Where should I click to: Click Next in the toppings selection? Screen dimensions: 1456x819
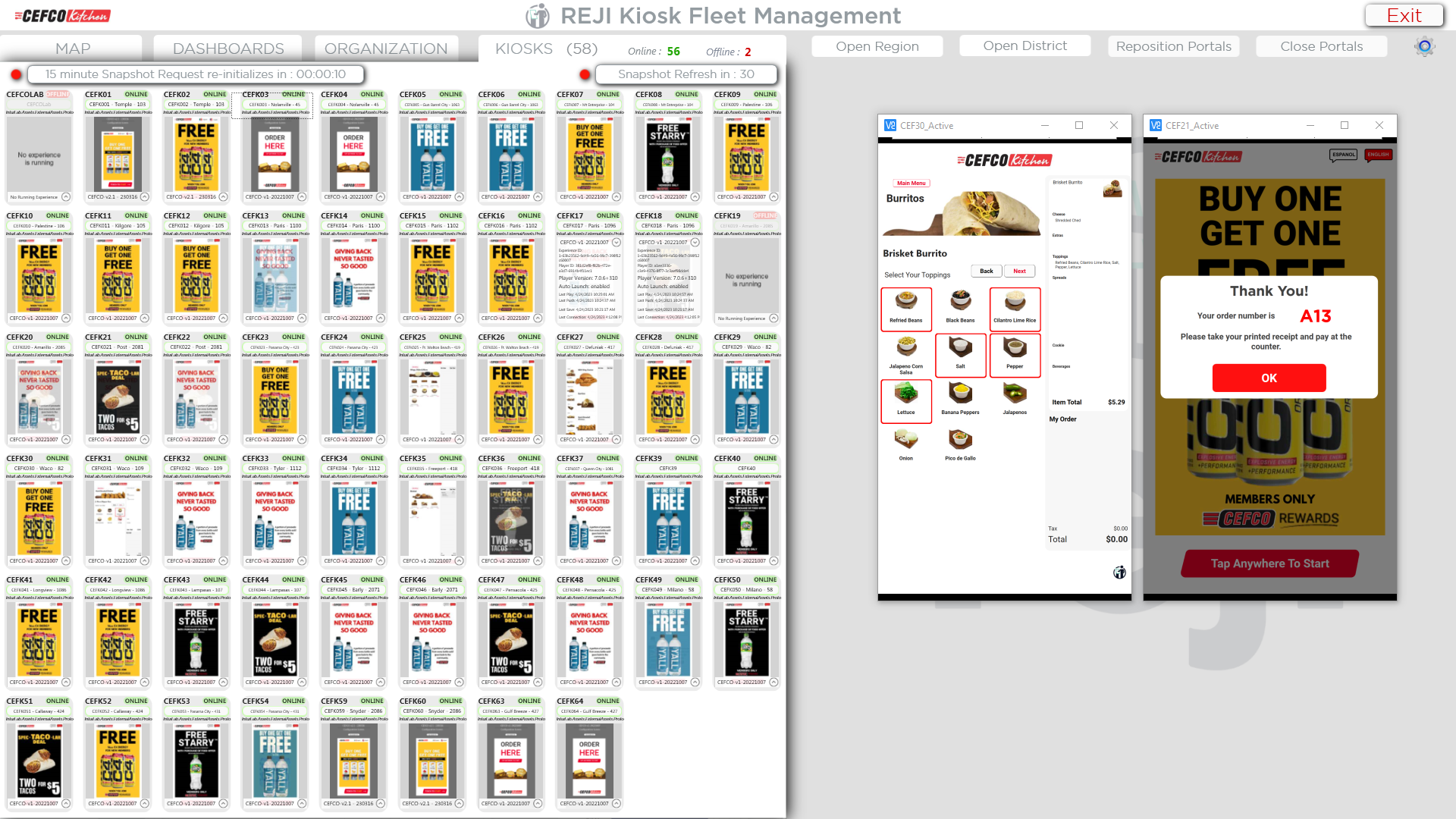pos(1020,271)
